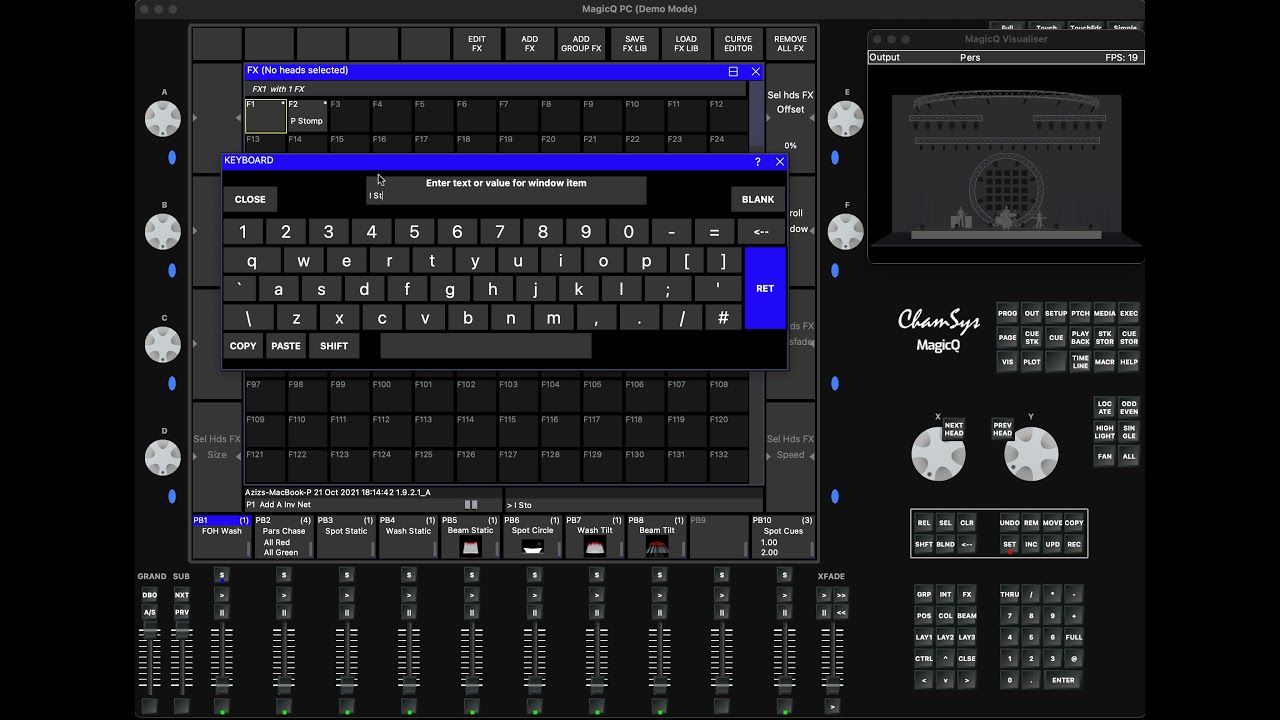Screen dimensions: 1280x720
Task: Click the Y encoder wheel
Action: point(1031,454)
